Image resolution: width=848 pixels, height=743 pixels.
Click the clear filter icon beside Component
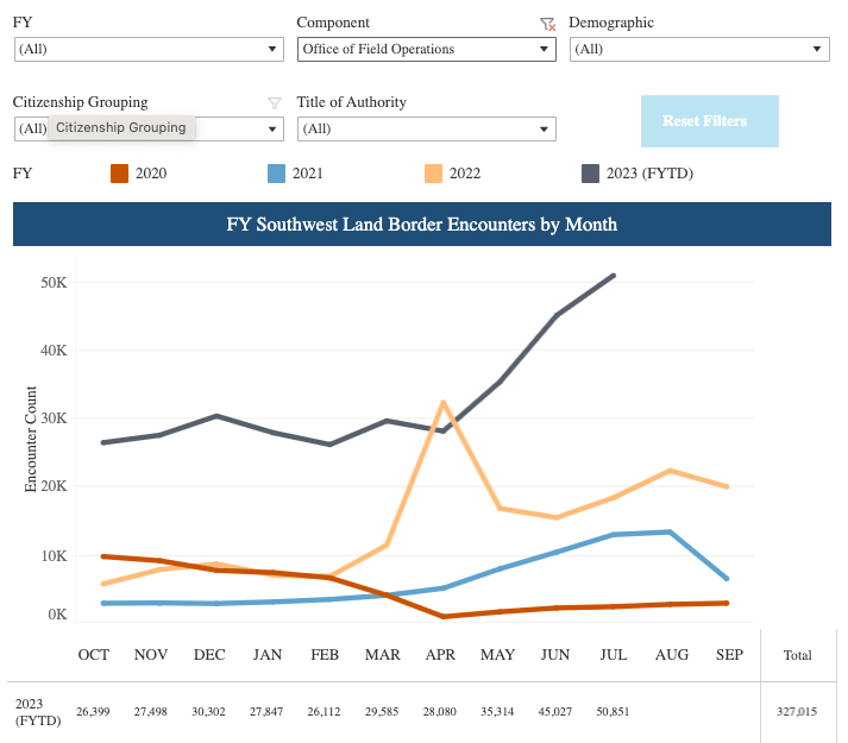(547, 24)
